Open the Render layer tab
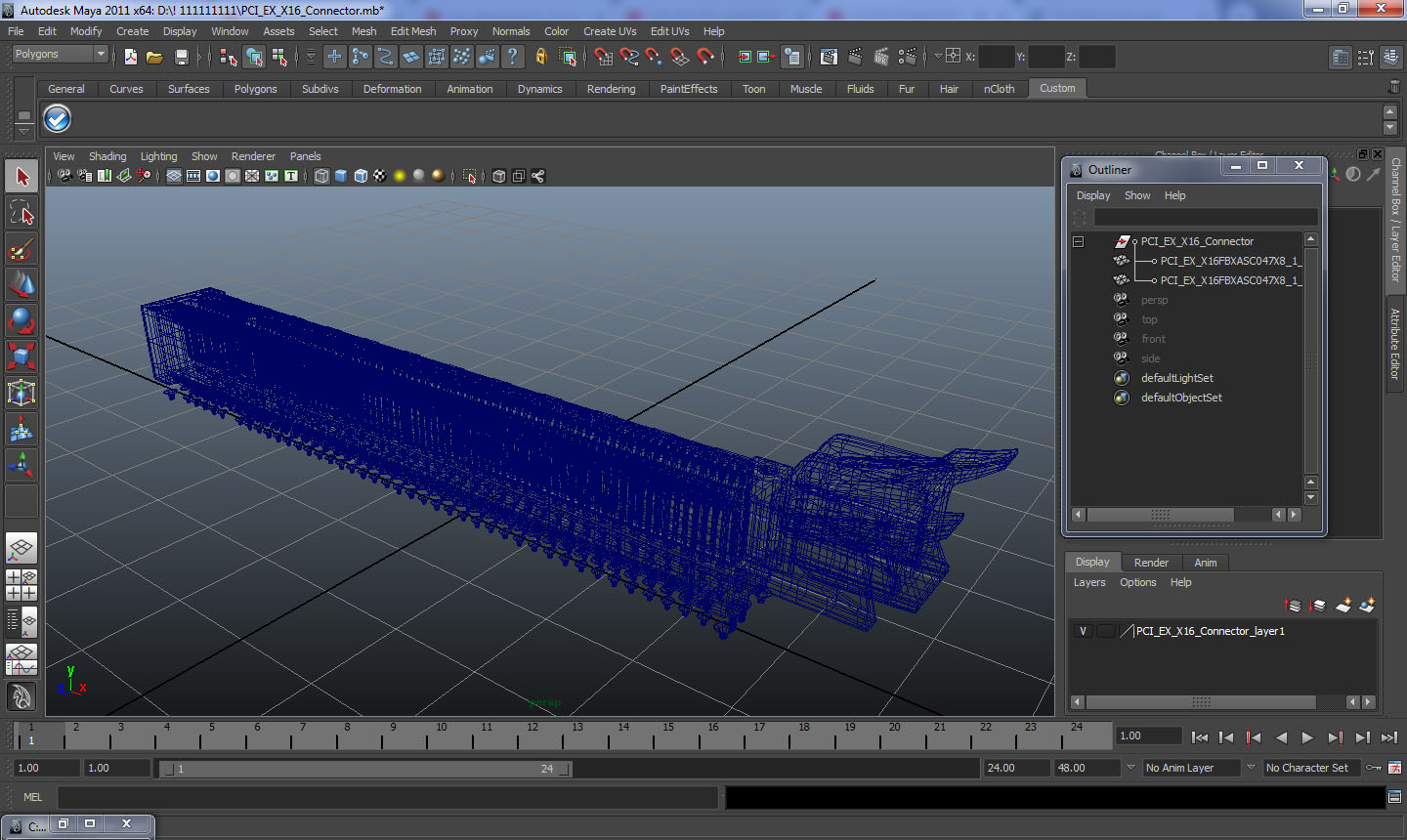1407x840 pixels. pos(1151,563)
